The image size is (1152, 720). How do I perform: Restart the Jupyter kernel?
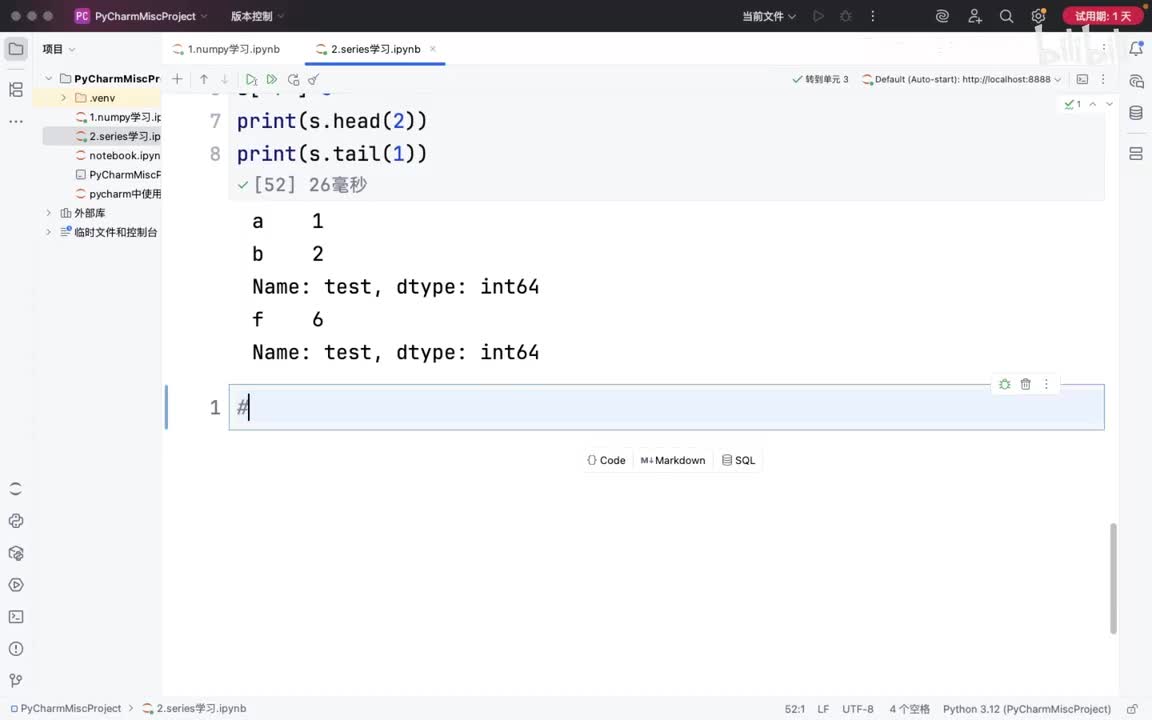(293, 79)
